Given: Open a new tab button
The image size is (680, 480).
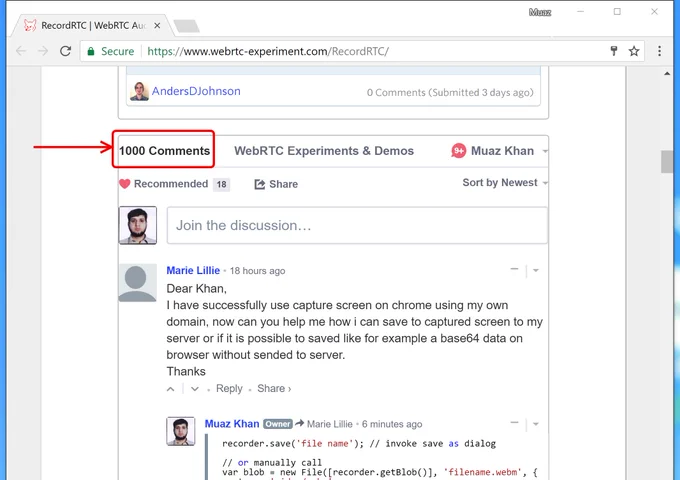Looking at the screenshot, I should 186,26.
